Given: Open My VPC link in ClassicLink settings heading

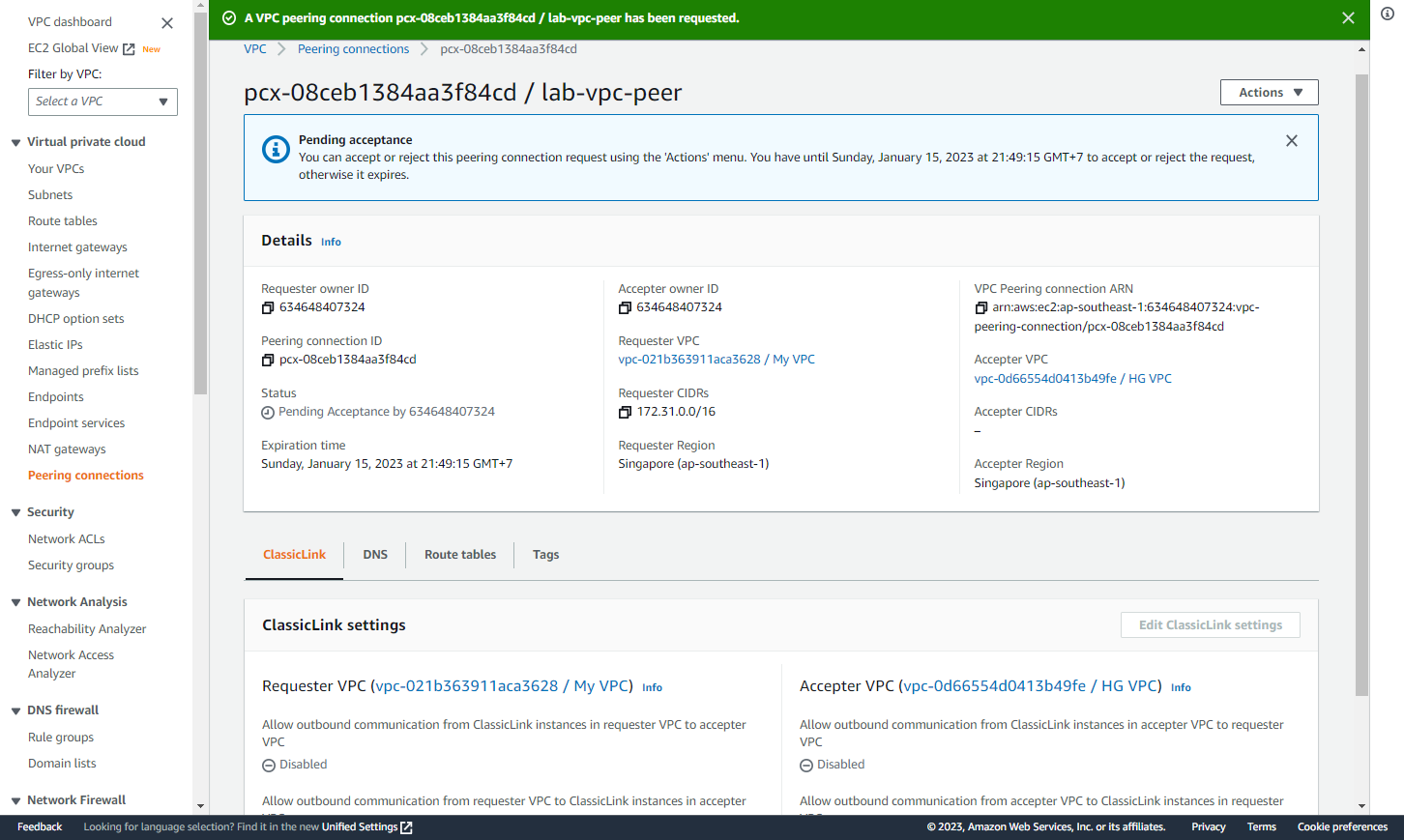Looking at the screenshot, I should point(502,686).
